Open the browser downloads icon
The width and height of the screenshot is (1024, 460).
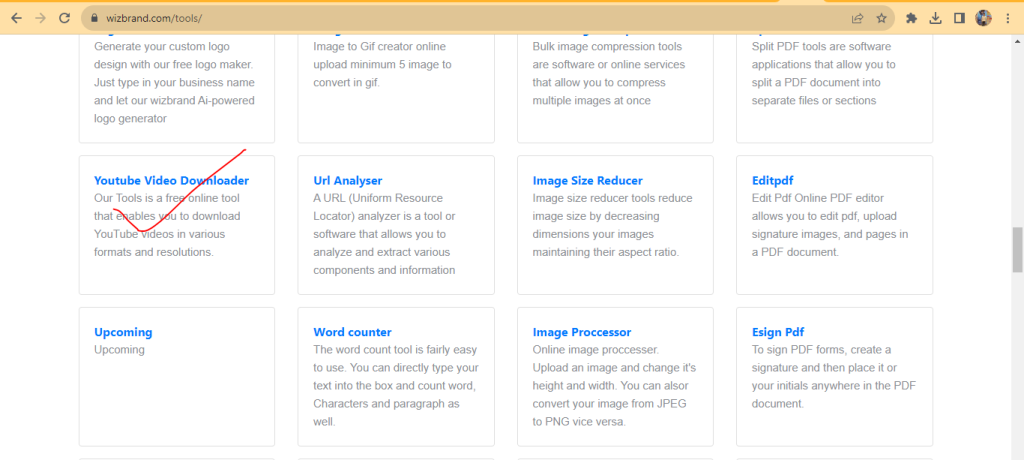click(x=935, y=18)
